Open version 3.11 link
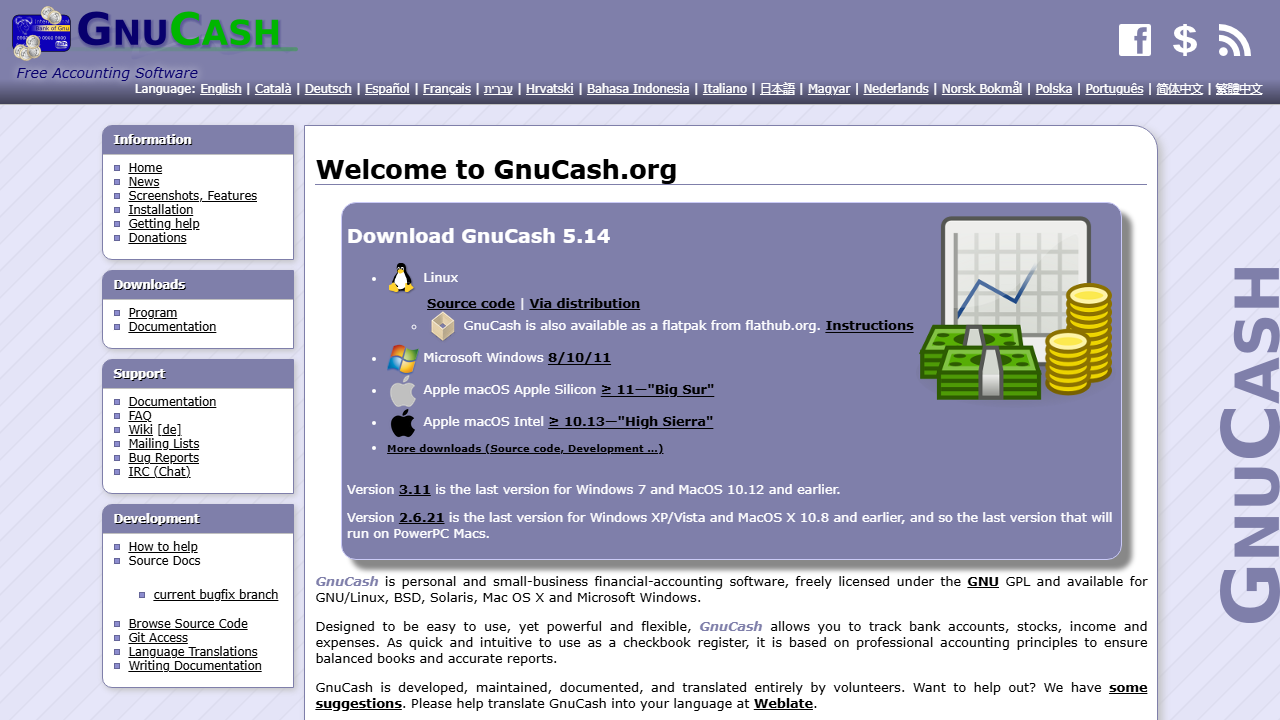This screenshot has height=720, width=1280. 414,490
